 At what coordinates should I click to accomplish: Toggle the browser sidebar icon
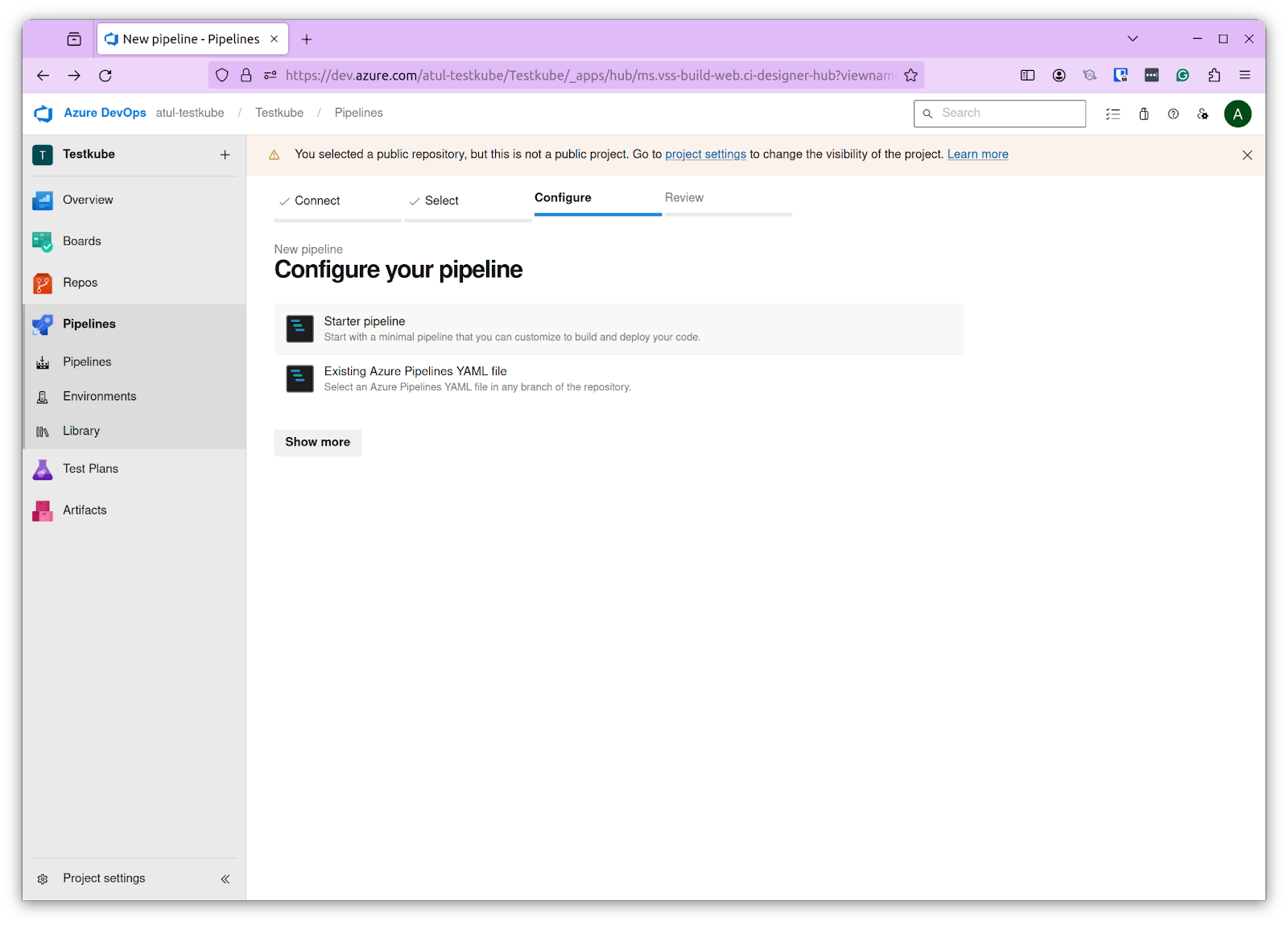point(1028,76)
